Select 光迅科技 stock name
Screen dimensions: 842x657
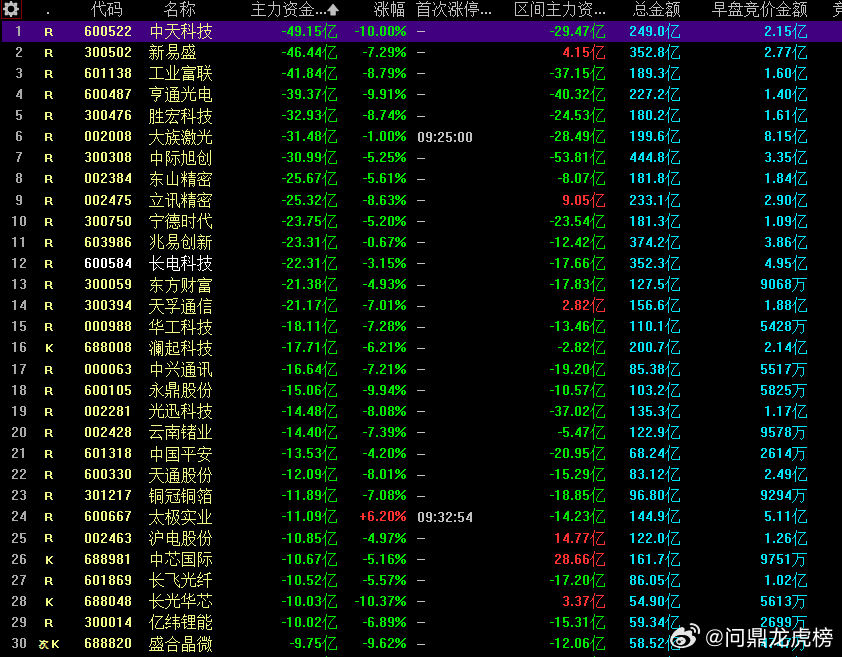(x=180, y=411)
